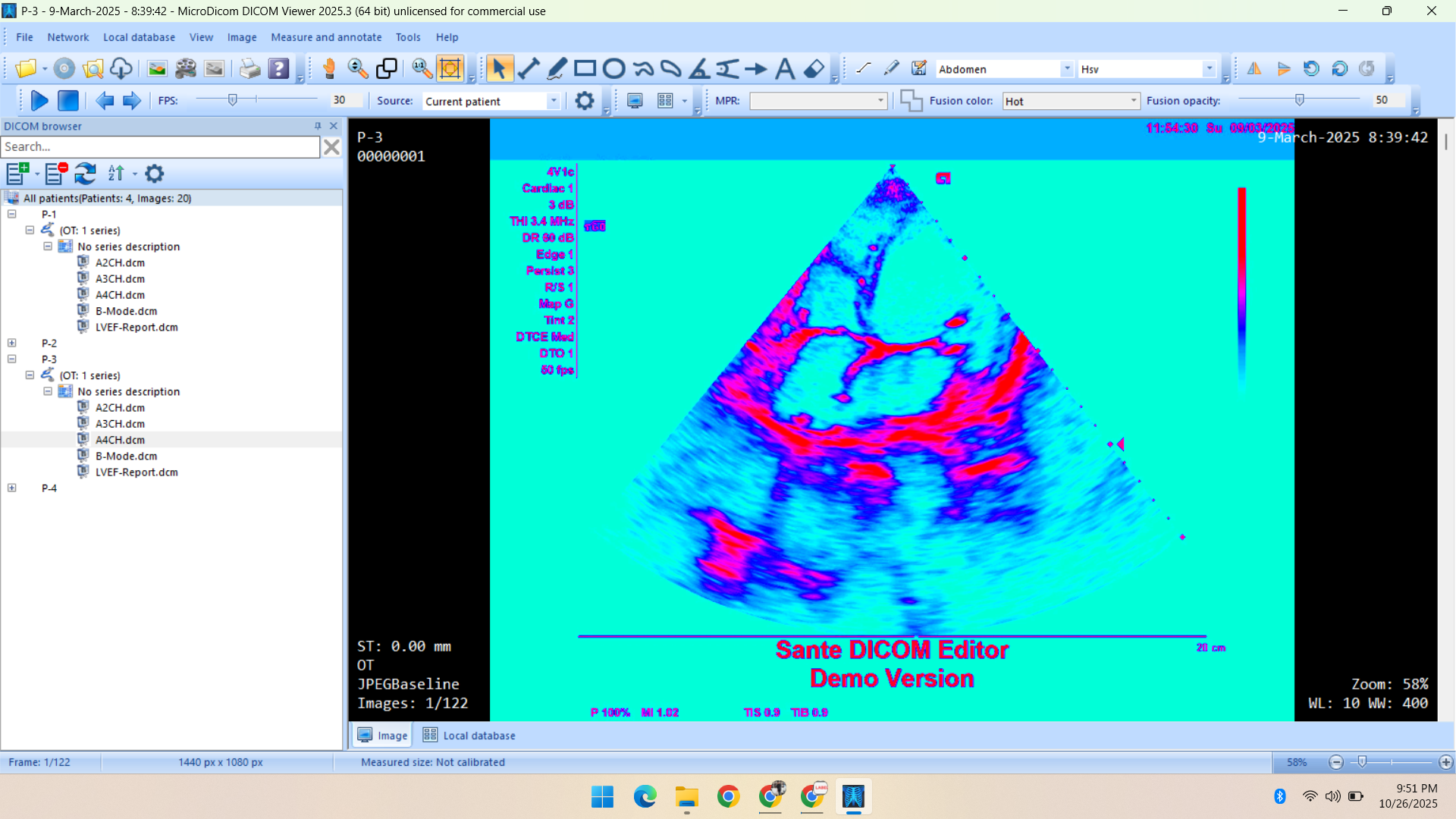Open the download from cloud icon
This screenshot has width=1456, height=819.
pos(121,69)
